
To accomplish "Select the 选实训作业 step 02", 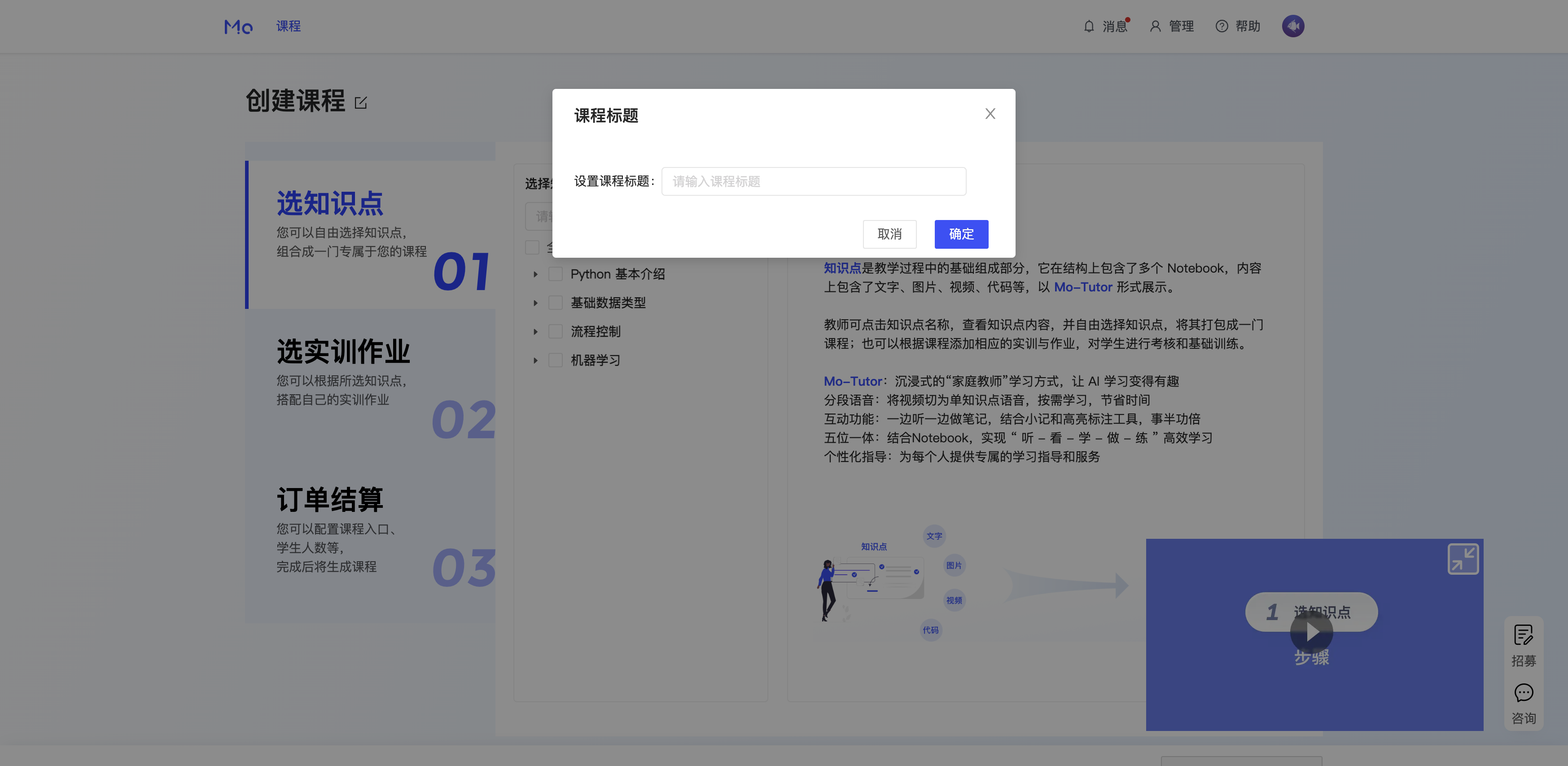I will point(371,383).
